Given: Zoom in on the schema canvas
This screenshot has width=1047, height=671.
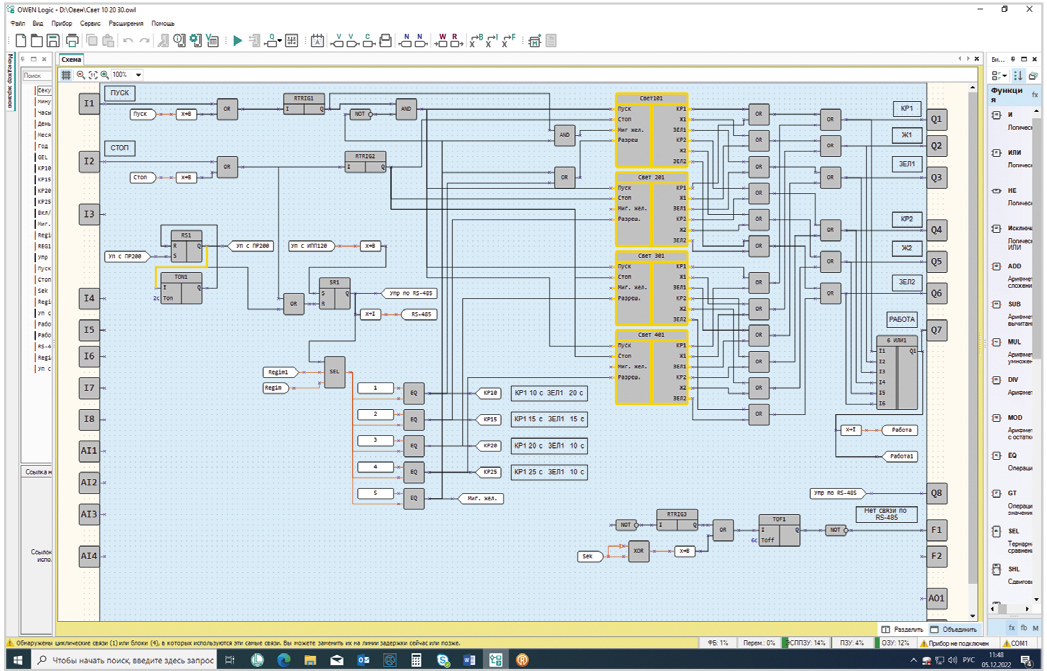Looking at the screenshot, I should click(105, 75).
